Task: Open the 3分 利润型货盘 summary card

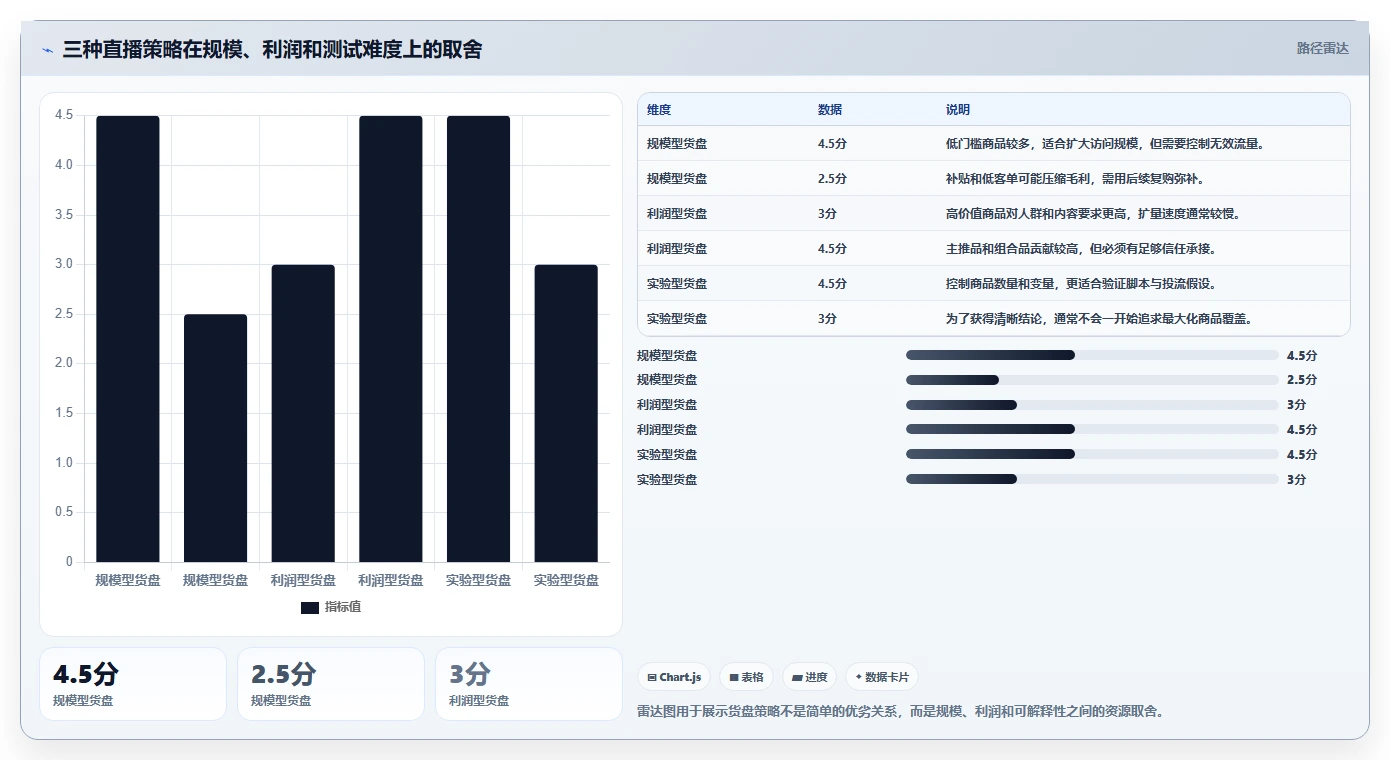Action: tap(529, 684)
